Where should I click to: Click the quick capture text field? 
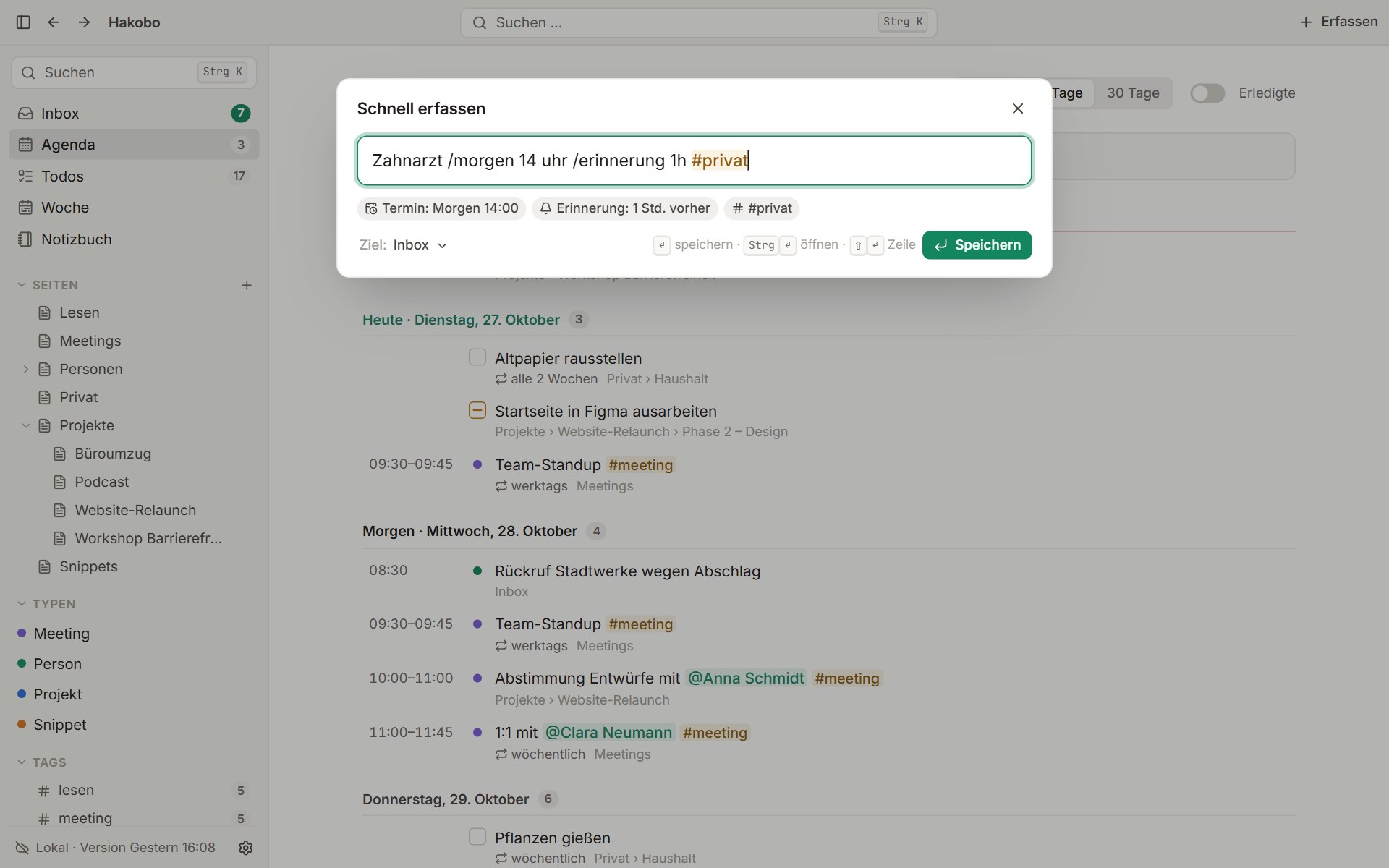tap(694, 161)
